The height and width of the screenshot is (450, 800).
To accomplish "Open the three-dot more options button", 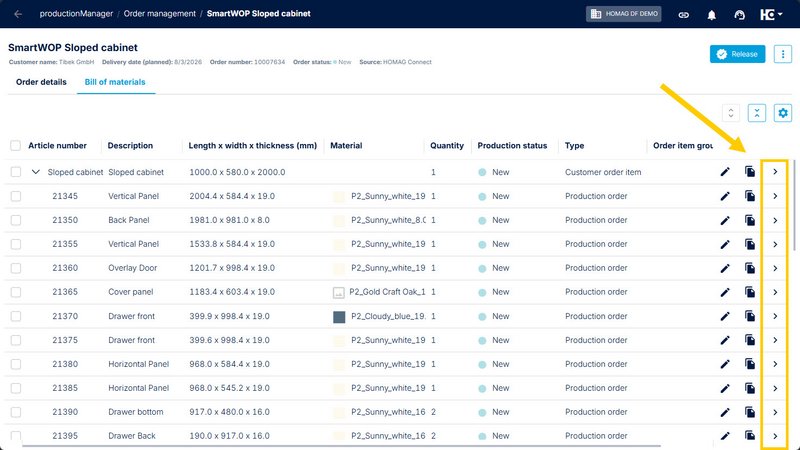I will click(783, 54).
